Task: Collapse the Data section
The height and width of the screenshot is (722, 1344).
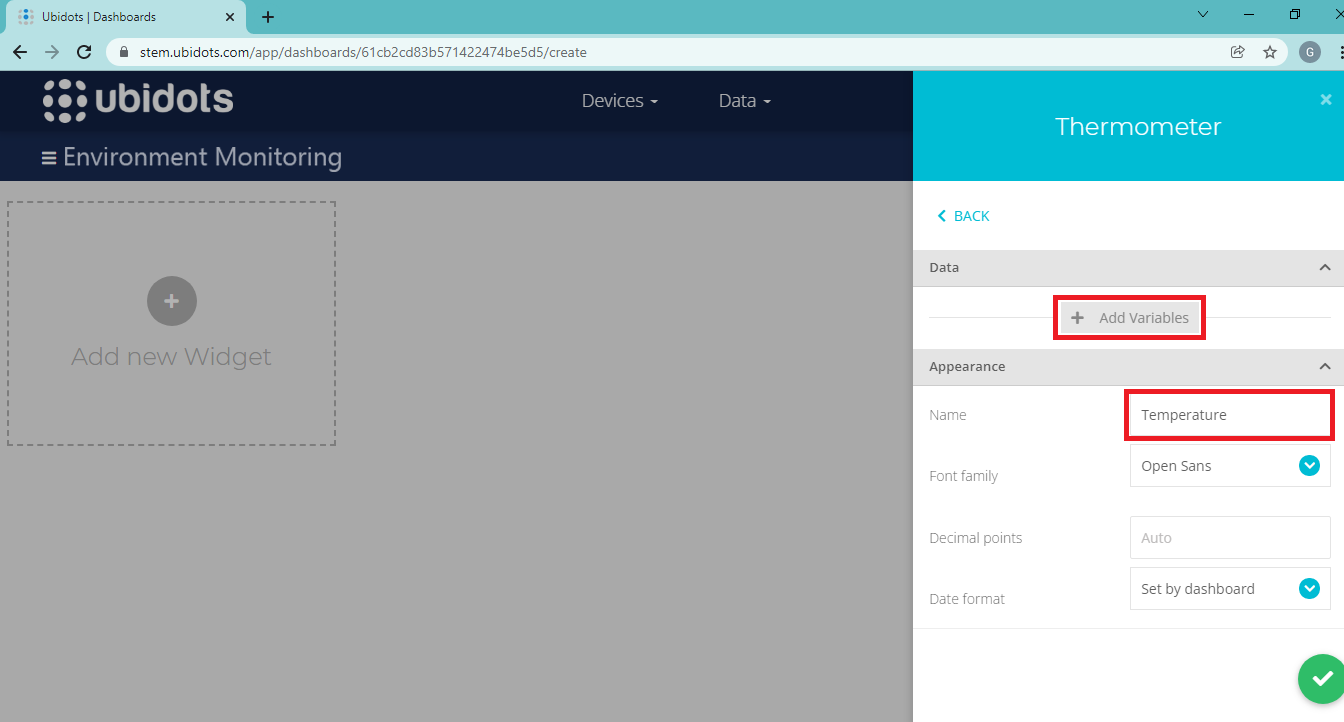Action: click(1324, 268)
